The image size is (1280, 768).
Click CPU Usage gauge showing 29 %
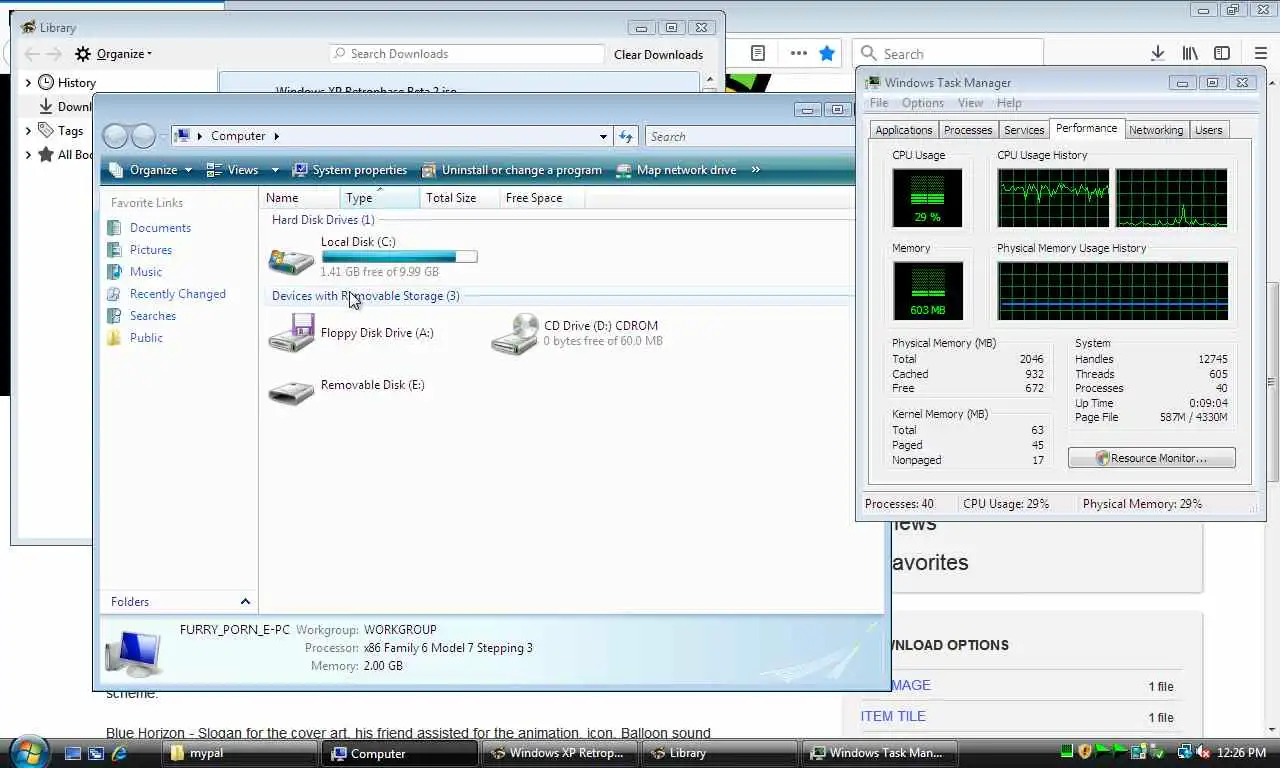coord(927,198)
